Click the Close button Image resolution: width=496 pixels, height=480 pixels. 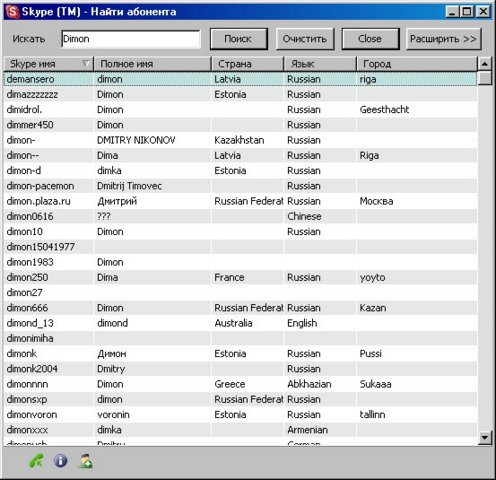370,39
